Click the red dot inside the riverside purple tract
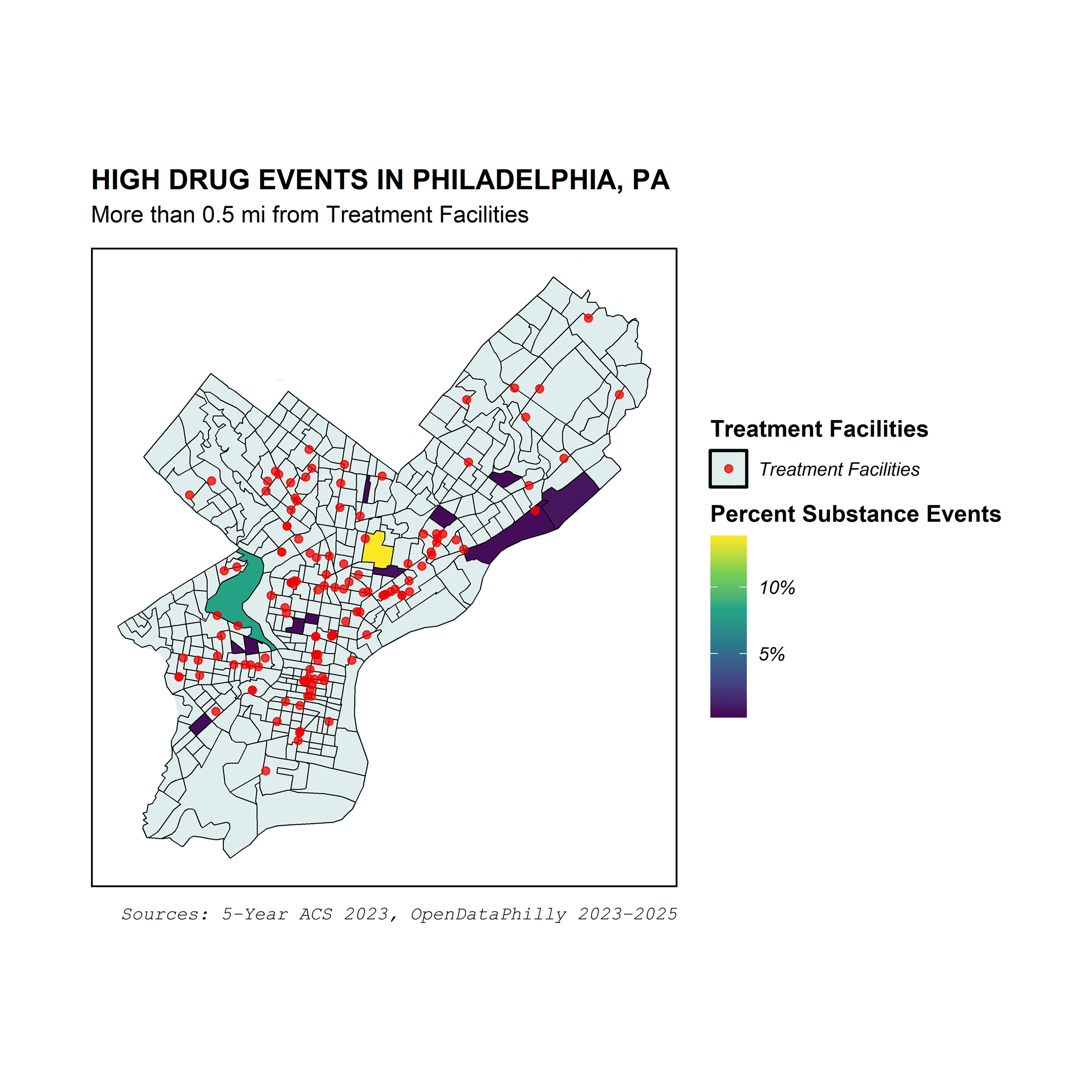The image size is (1092, 1092). [x=535, y=511]
